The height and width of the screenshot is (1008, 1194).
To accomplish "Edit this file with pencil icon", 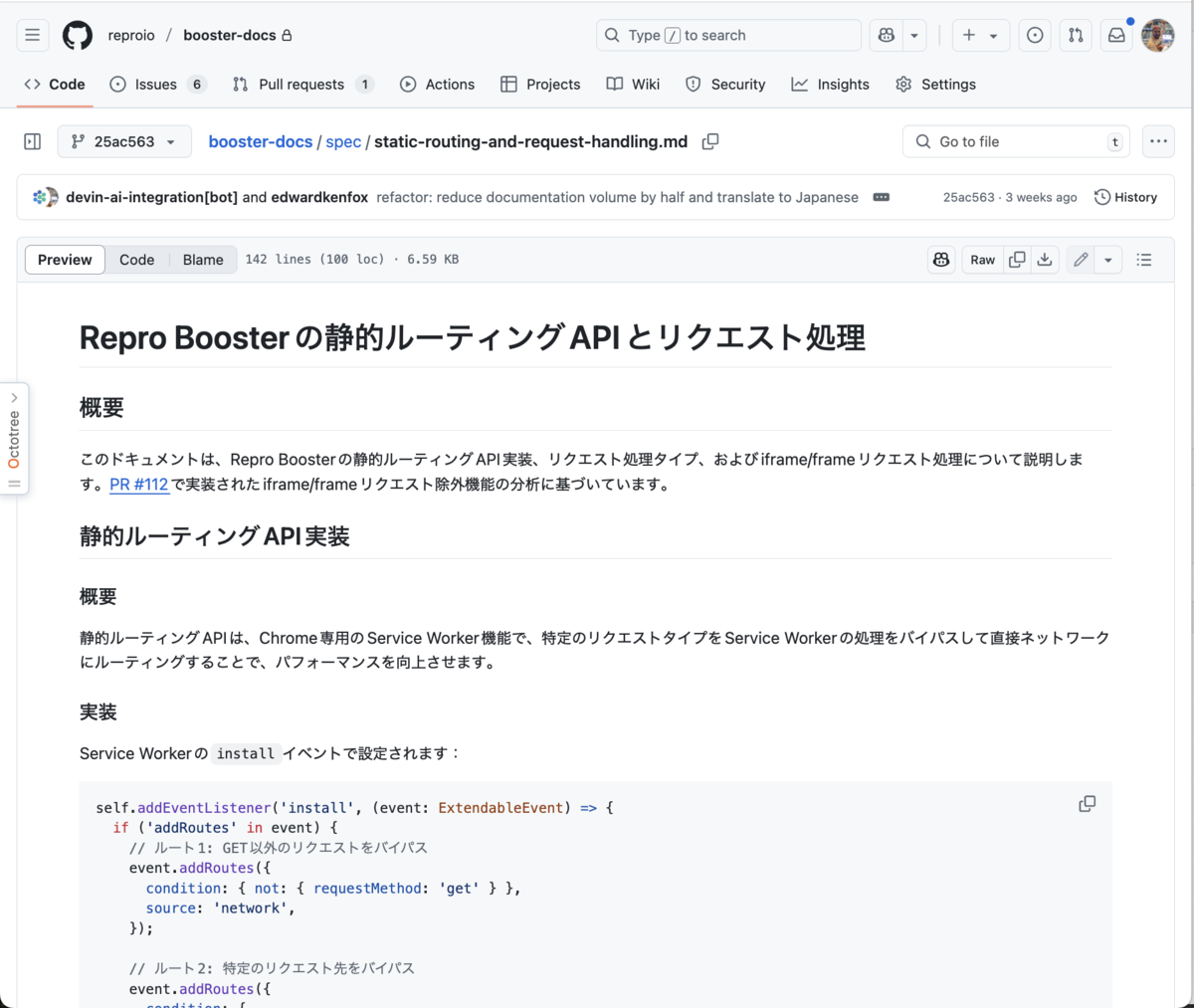I will (1081, 260).
